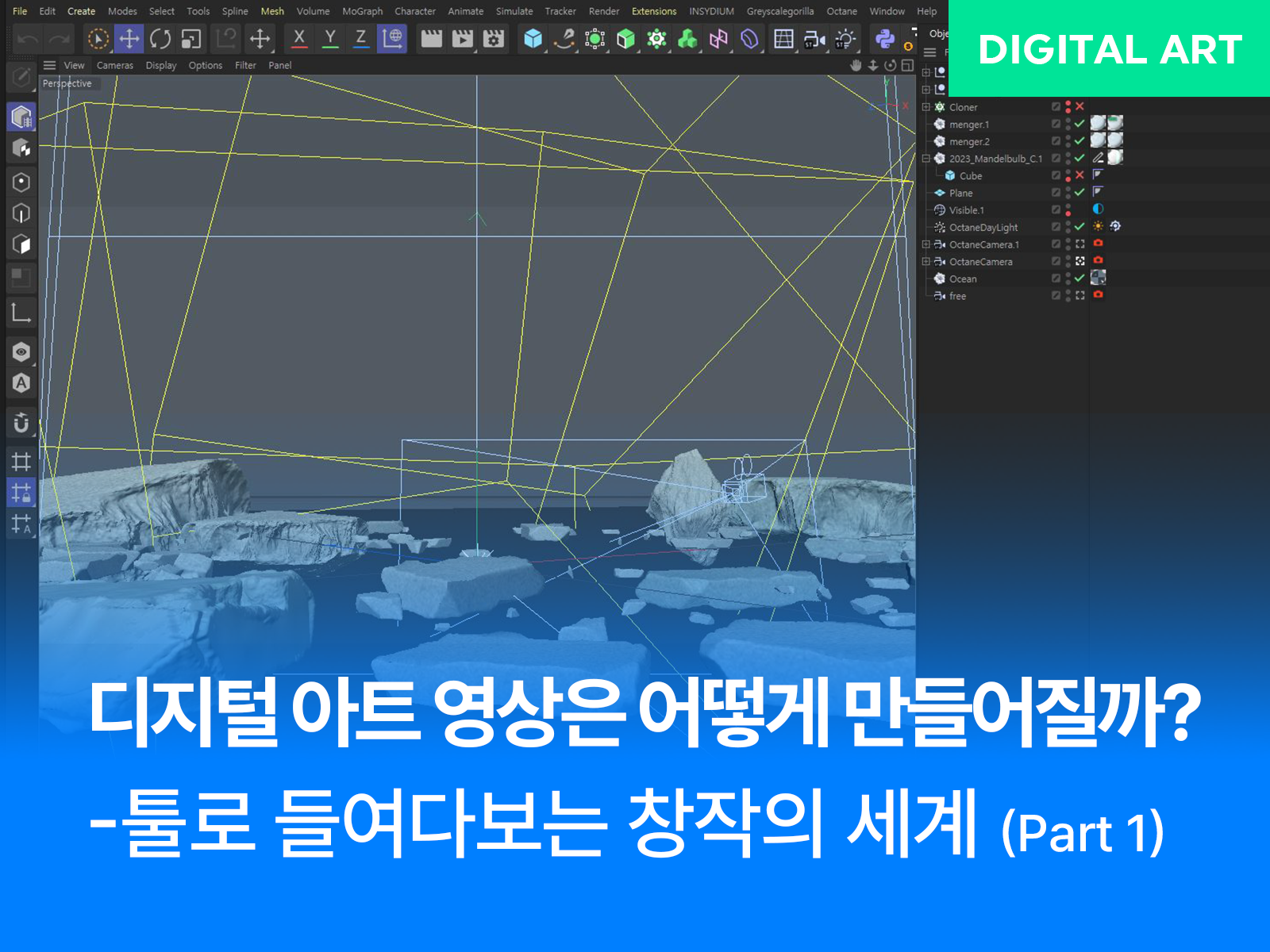Click the Spline Pen tool icon
This screenshot has height=952, width=1270.
(564, 38)
